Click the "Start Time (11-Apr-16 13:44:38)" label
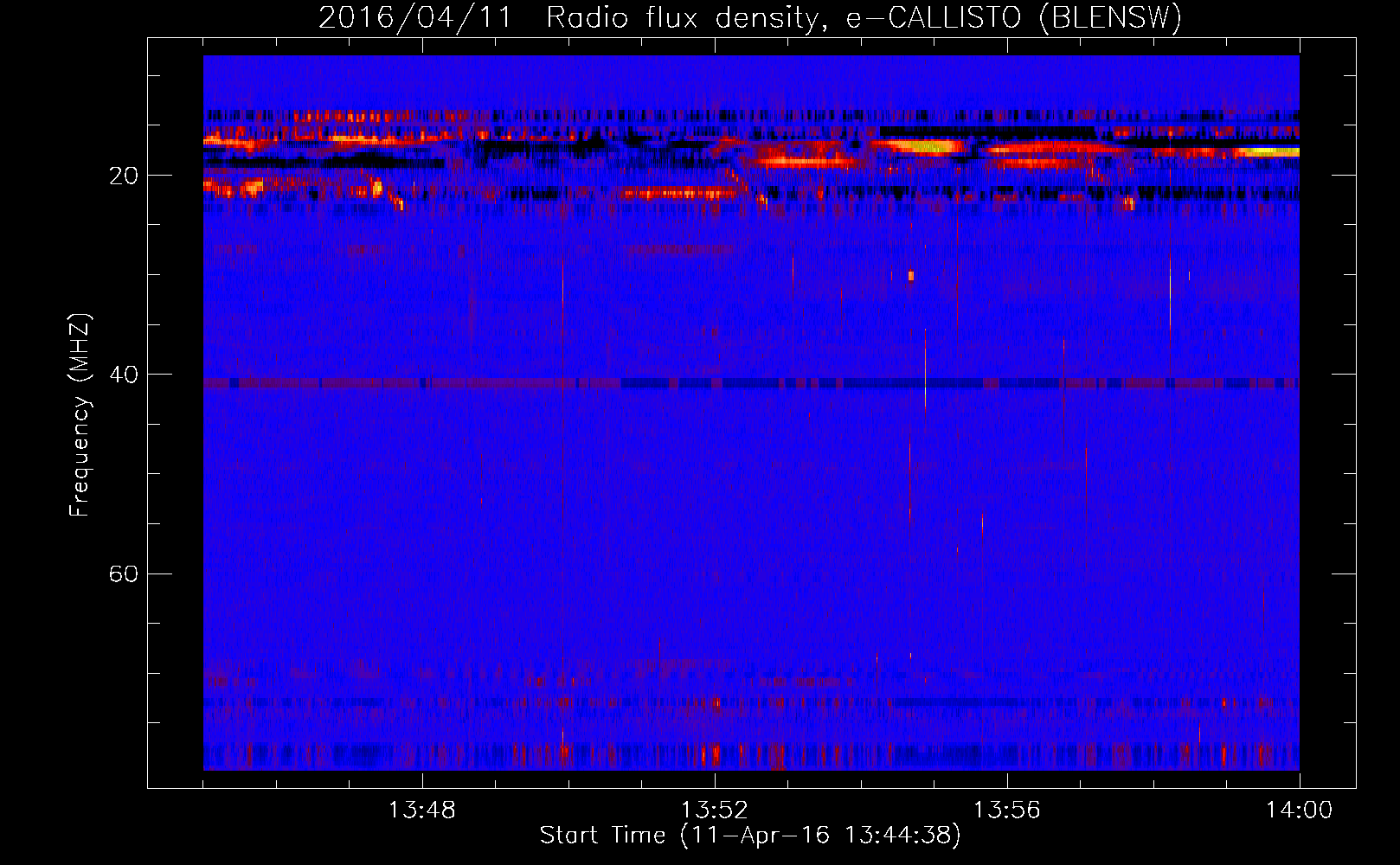This screenshot has height=865, width=1400. [x=750, y=836]
